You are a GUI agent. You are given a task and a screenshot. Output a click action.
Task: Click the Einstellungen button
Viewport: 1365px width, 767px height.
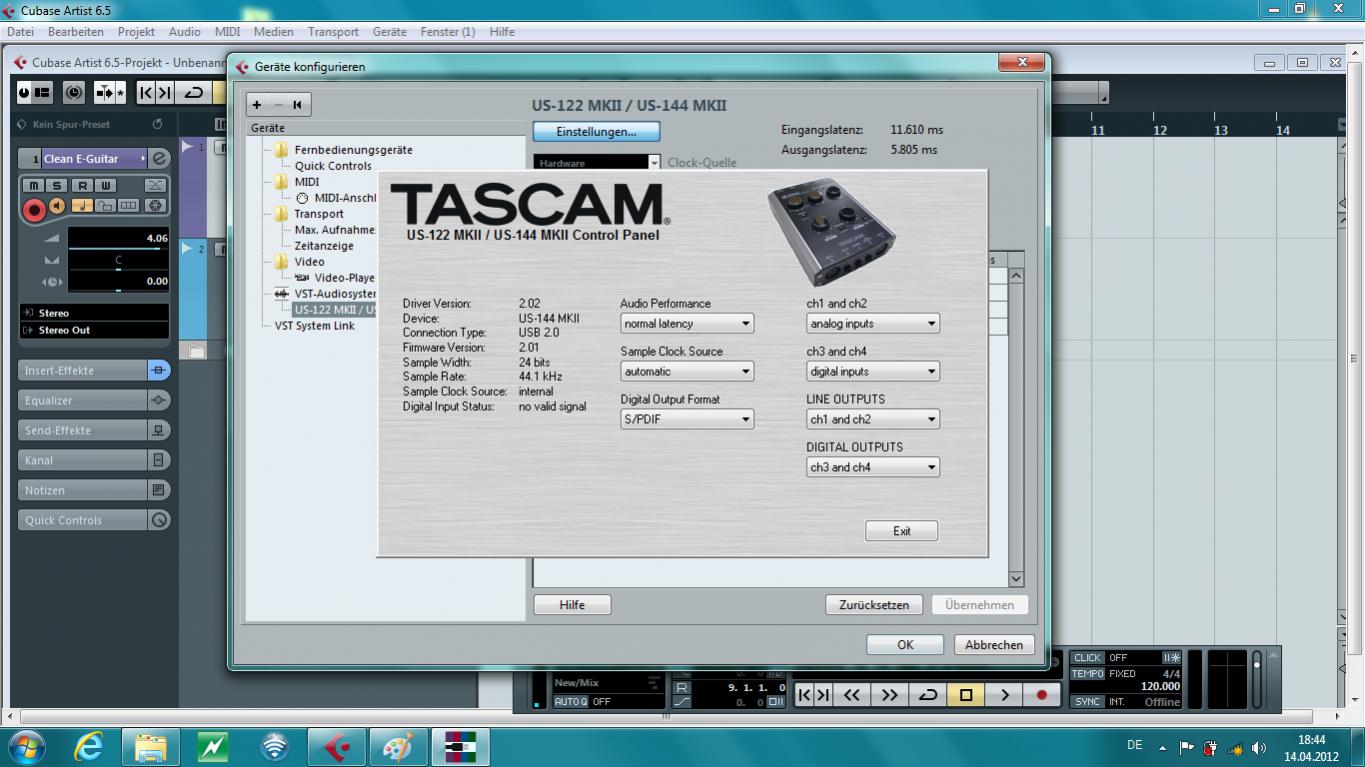pyautogui.click(x=596, y=132)
